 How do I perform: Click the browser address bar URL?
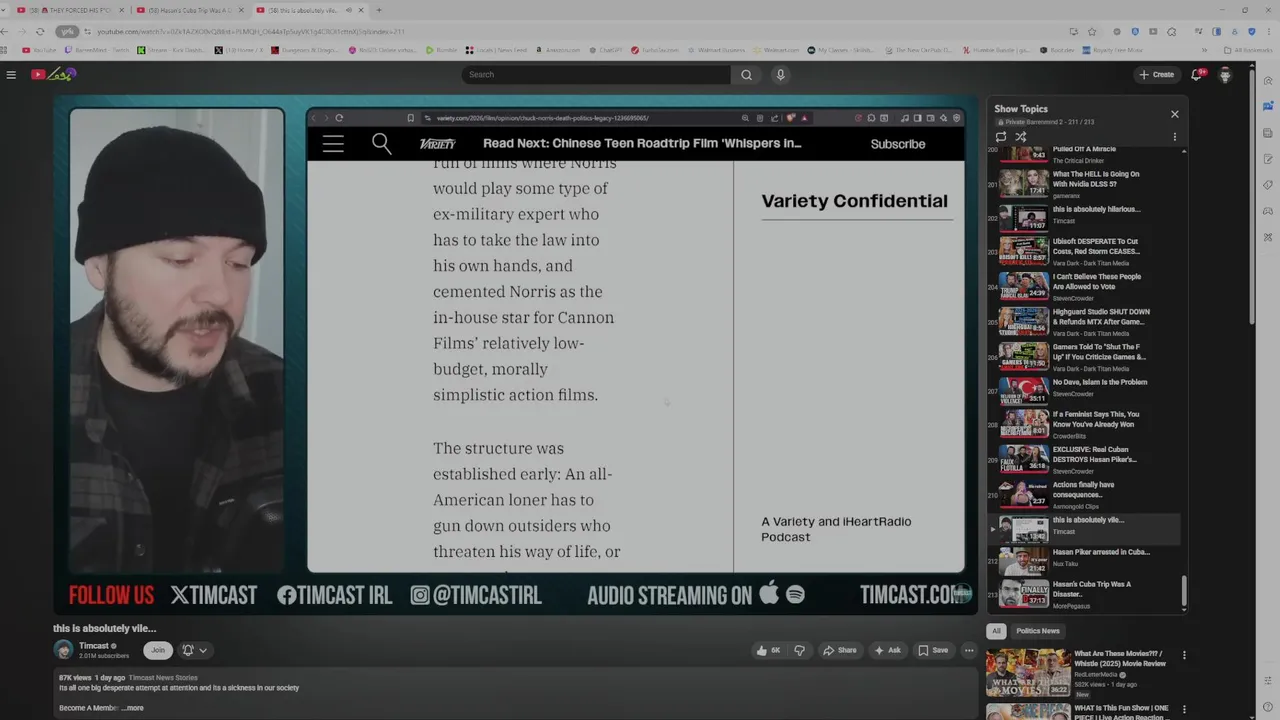click(250, 32)
